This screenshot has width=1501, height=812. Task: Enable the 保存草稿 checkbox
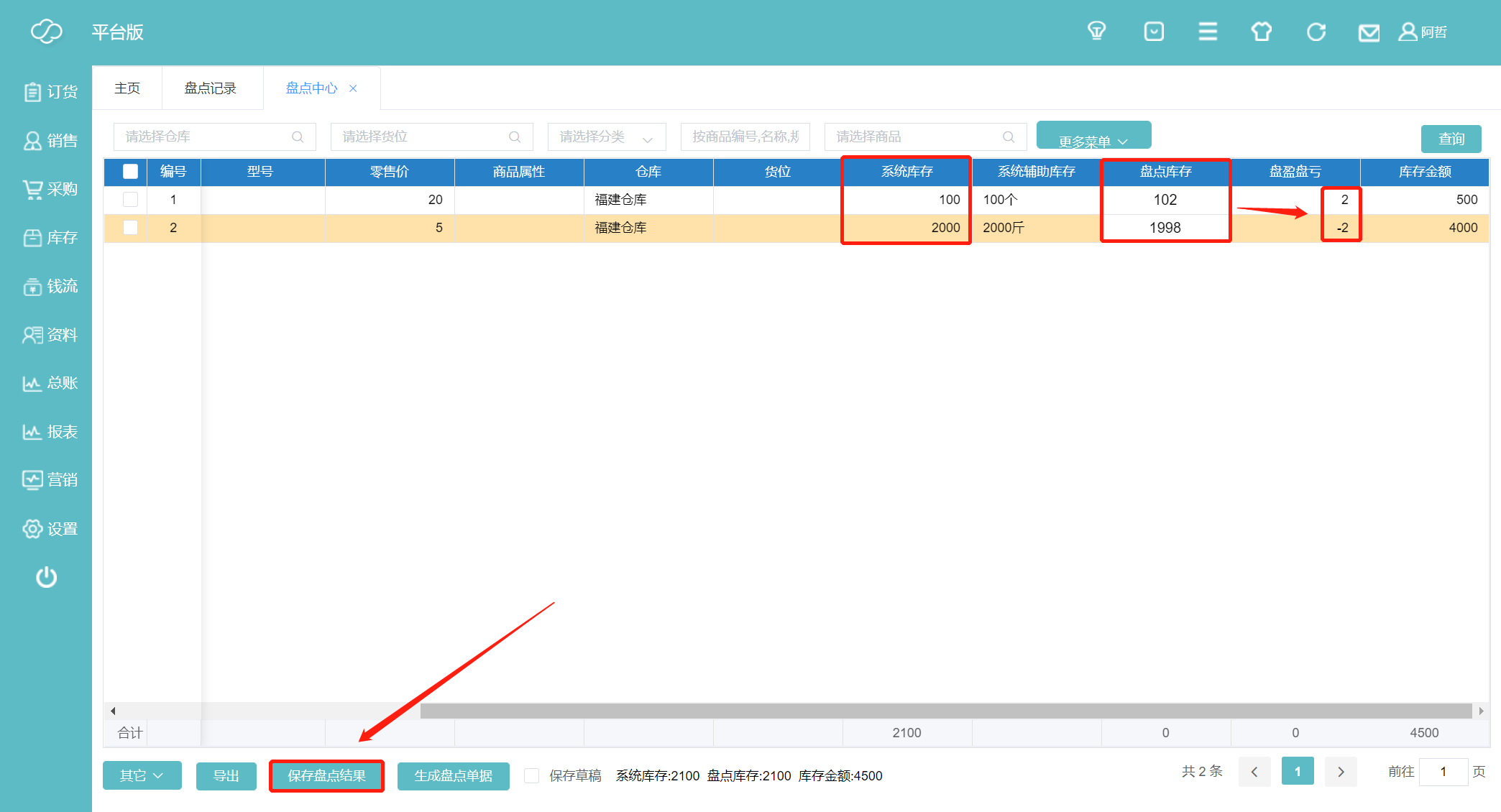point(532,776)
